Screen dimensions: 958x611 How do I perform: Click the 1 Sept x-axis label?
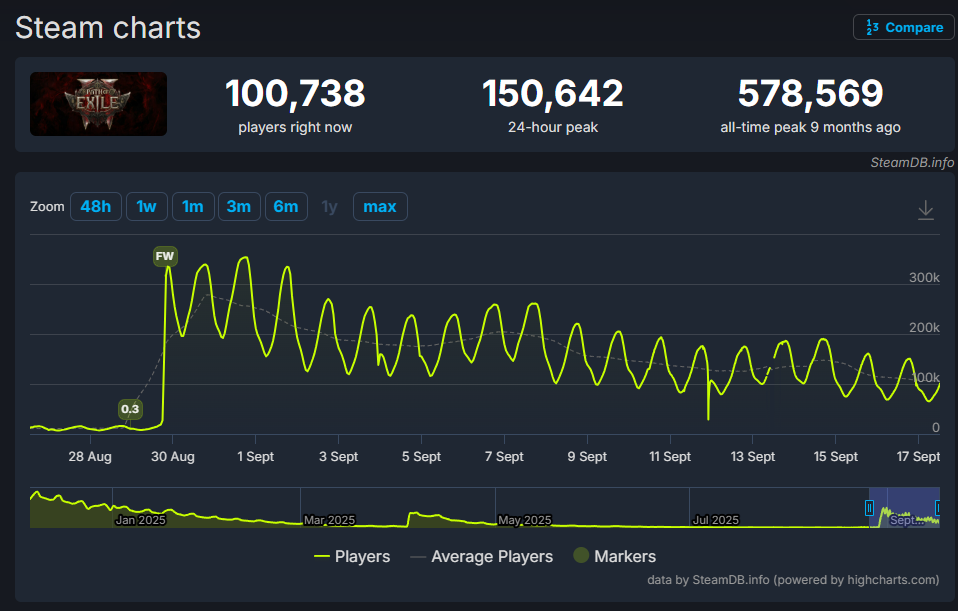coord(255,456)
